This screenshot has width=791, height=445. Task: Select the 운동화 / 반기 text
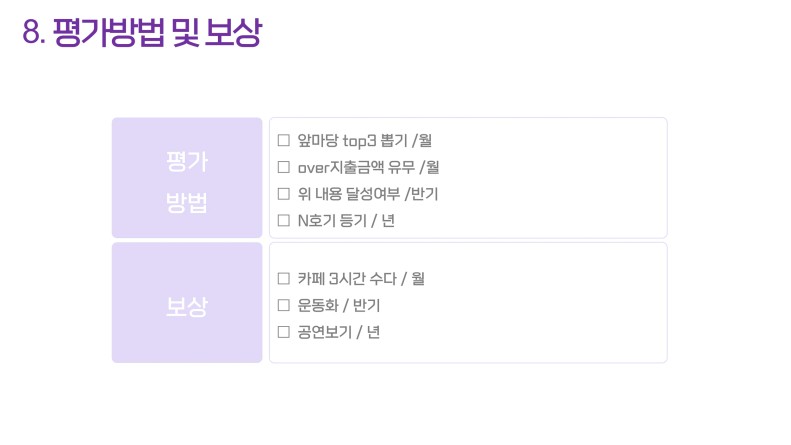[338, 305]
